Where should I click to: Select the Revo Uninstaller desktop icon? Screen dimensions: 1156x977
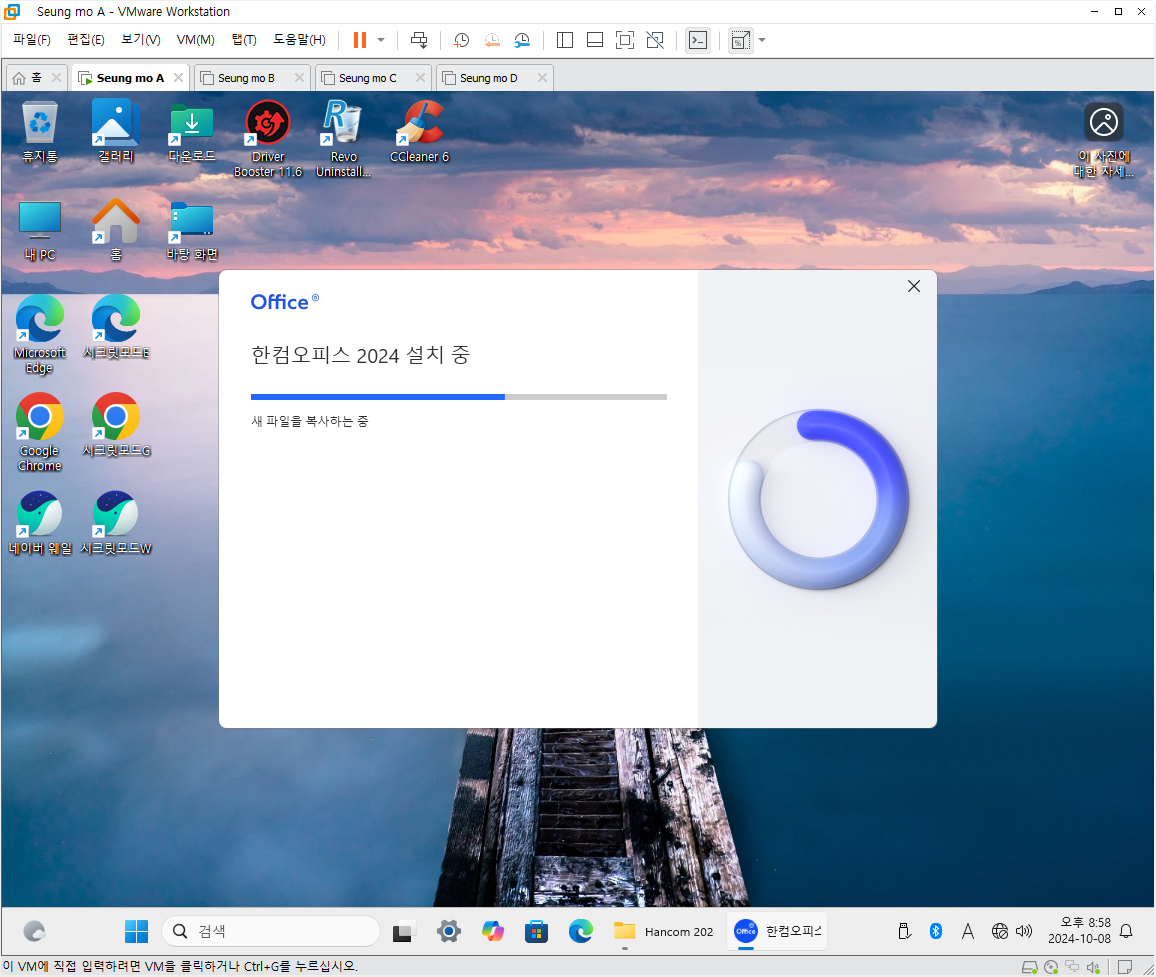click(x=344, y=139)
